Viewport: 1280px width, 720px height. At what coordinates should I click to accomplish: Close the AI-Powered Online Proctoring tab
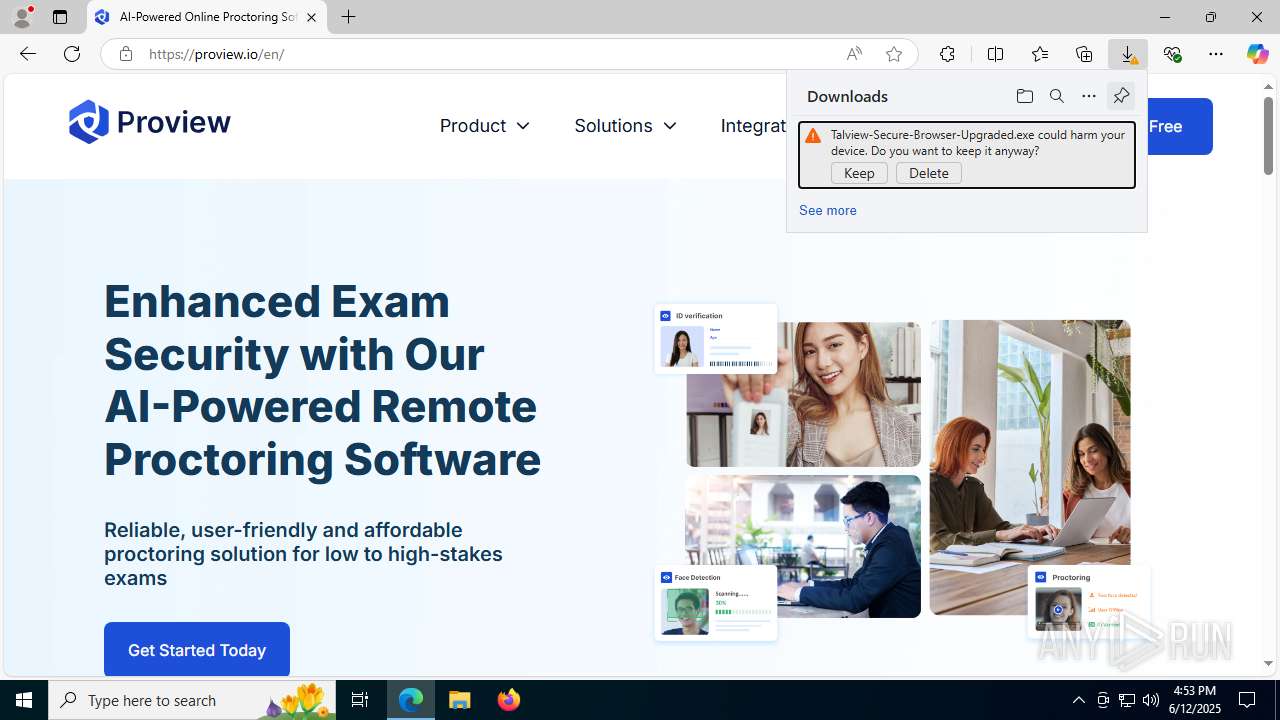(x=311, y=17)
